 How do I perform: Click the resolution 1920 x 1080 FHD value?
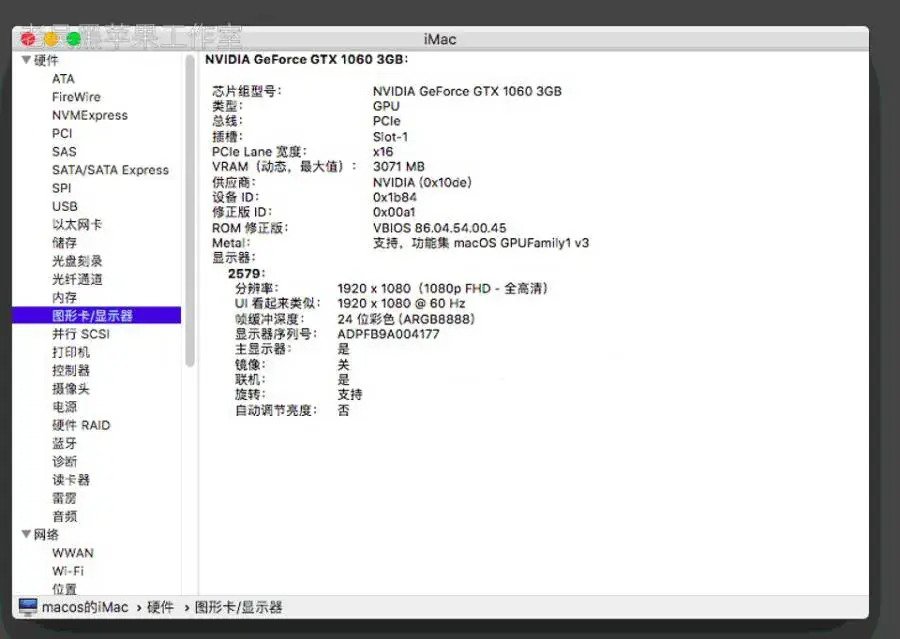(443, 288)
